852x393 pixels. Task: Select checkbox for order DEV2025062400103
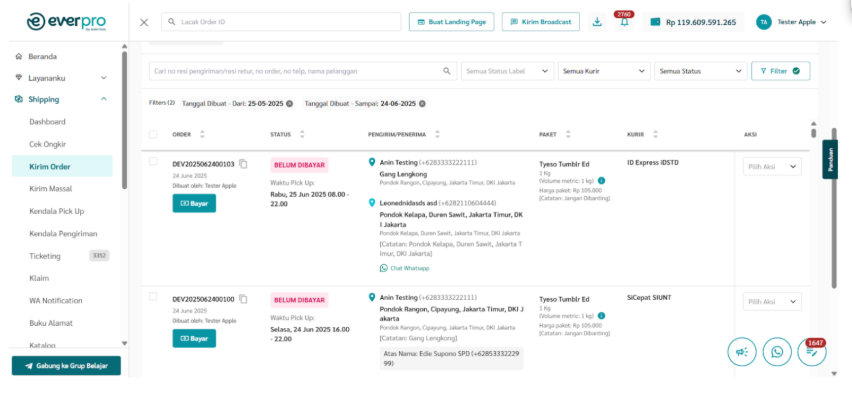[153, 161]
